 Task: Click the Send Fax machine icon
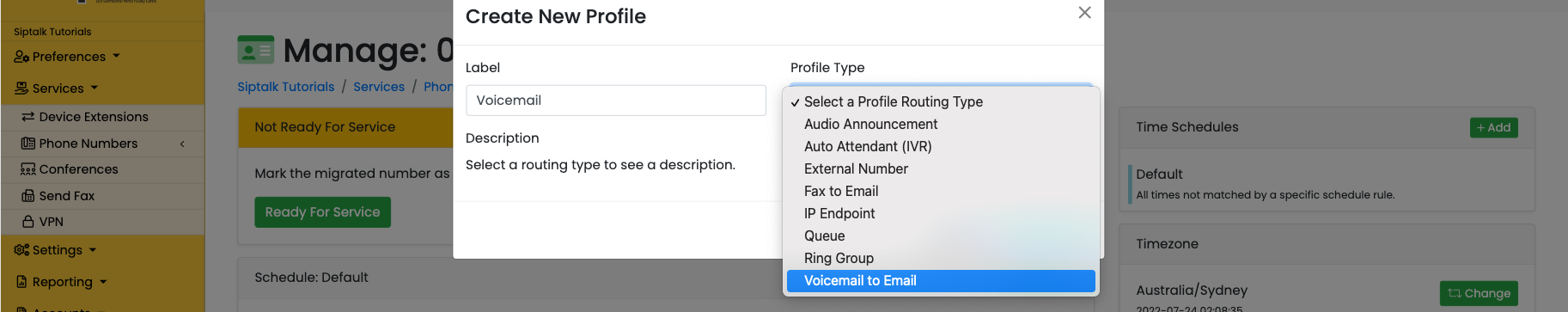[28, 196]
